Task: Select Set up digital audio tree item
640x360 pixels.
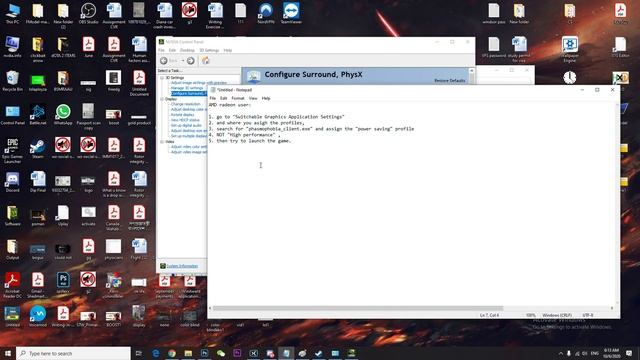Action: 186,125
